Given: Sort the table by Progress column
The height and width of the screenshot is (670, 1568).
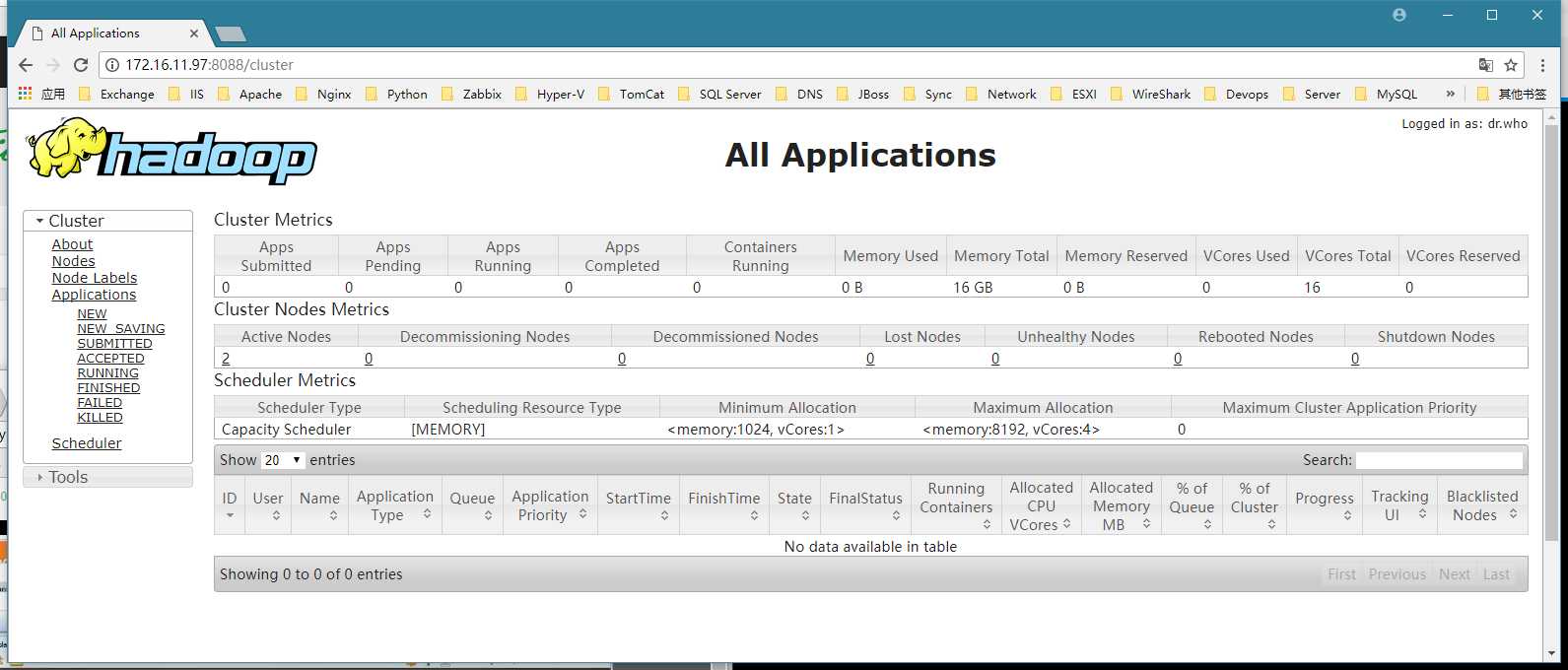Looking at the screenshot, I should click(x=1325, y=506).
